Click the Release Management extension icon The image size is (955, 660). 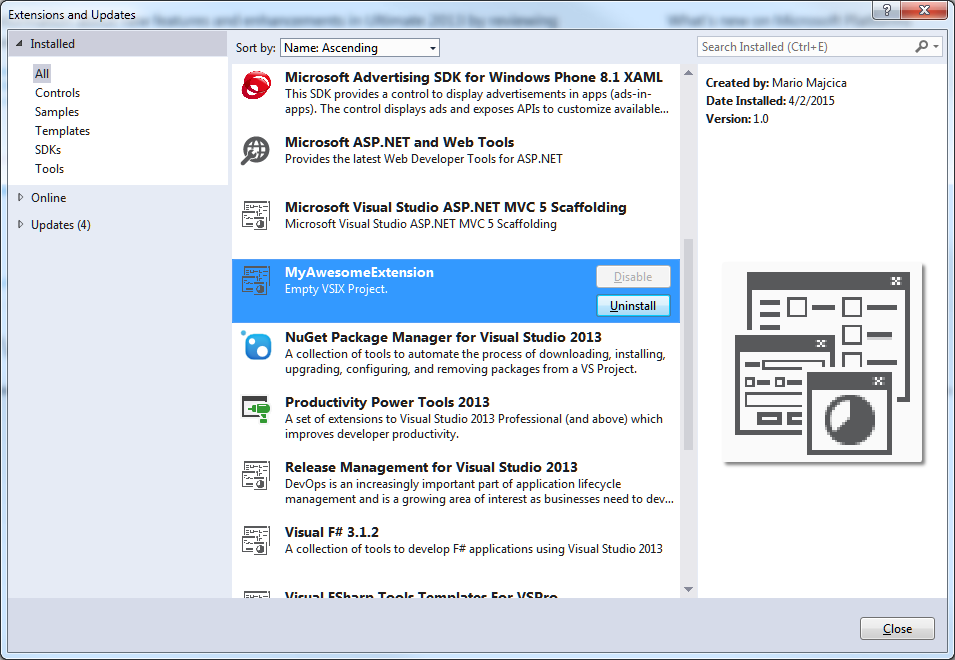click(x=256, y=476)
